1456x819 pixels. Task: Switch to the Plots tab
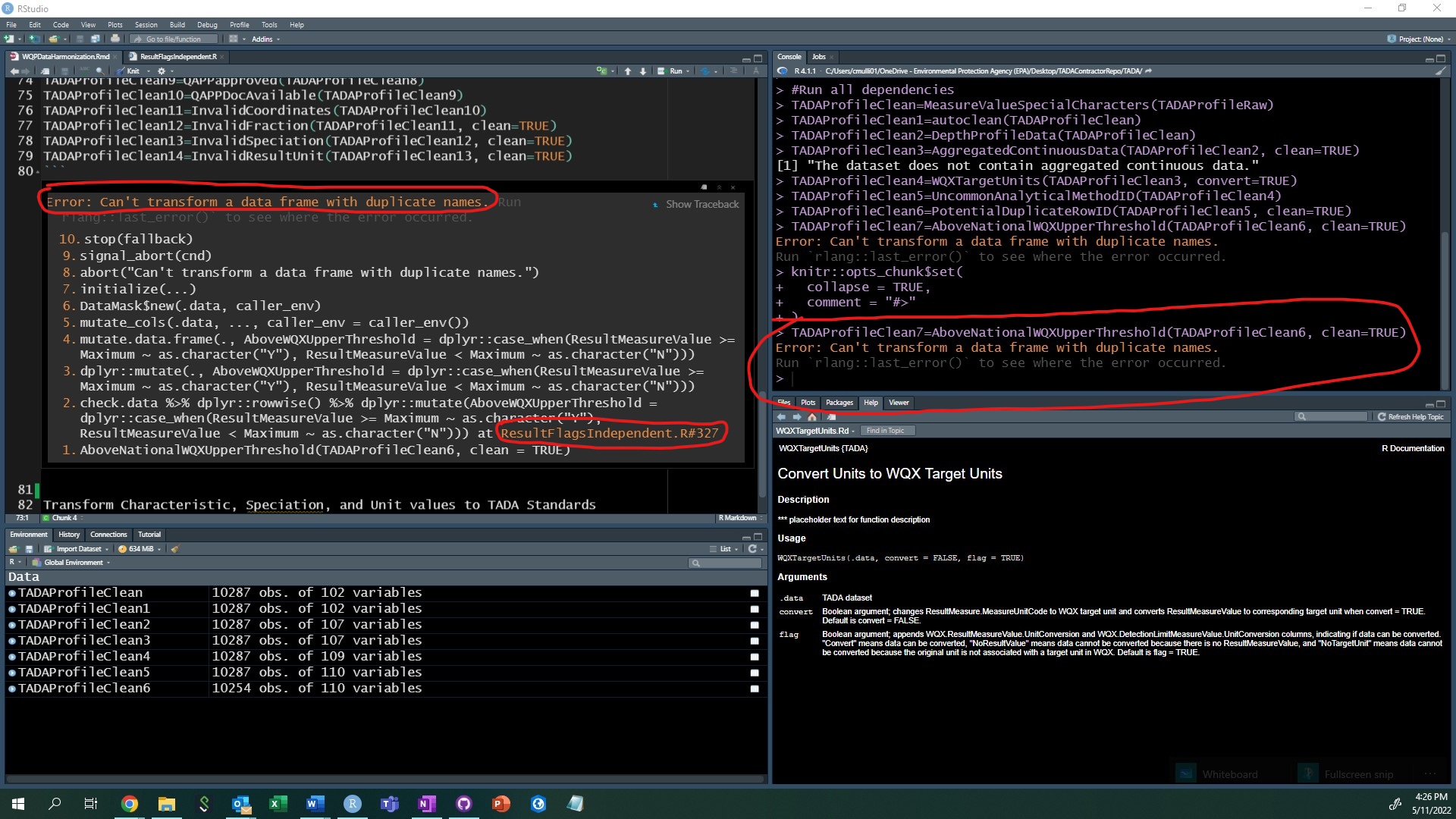click(808, 403)
